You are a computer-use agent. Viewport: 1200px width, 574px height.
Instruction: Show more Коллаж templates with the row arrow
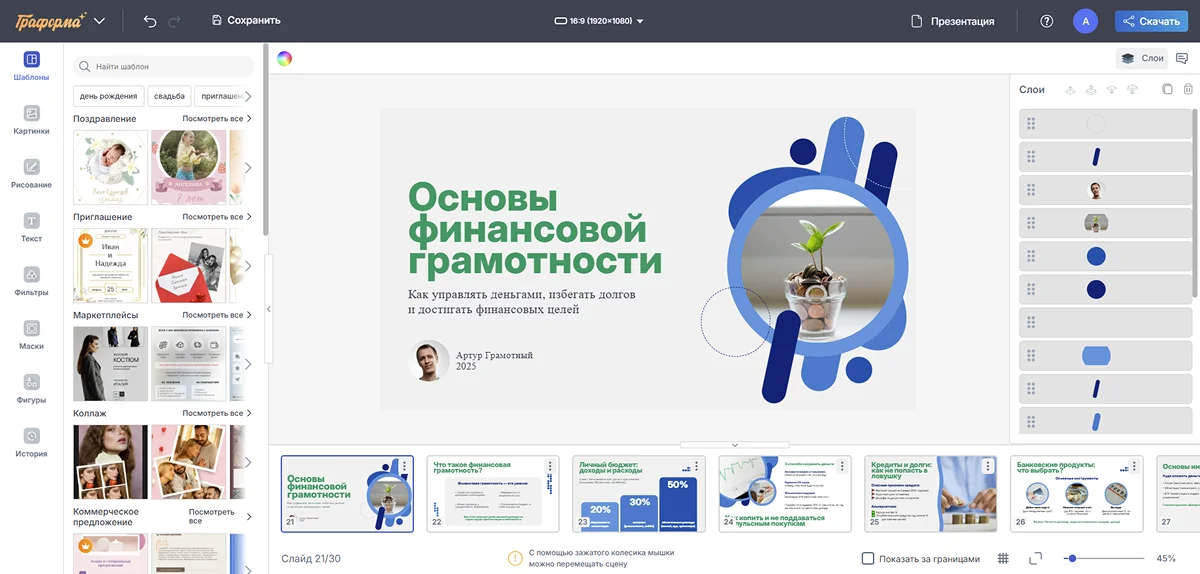click(x=248, y=462)
